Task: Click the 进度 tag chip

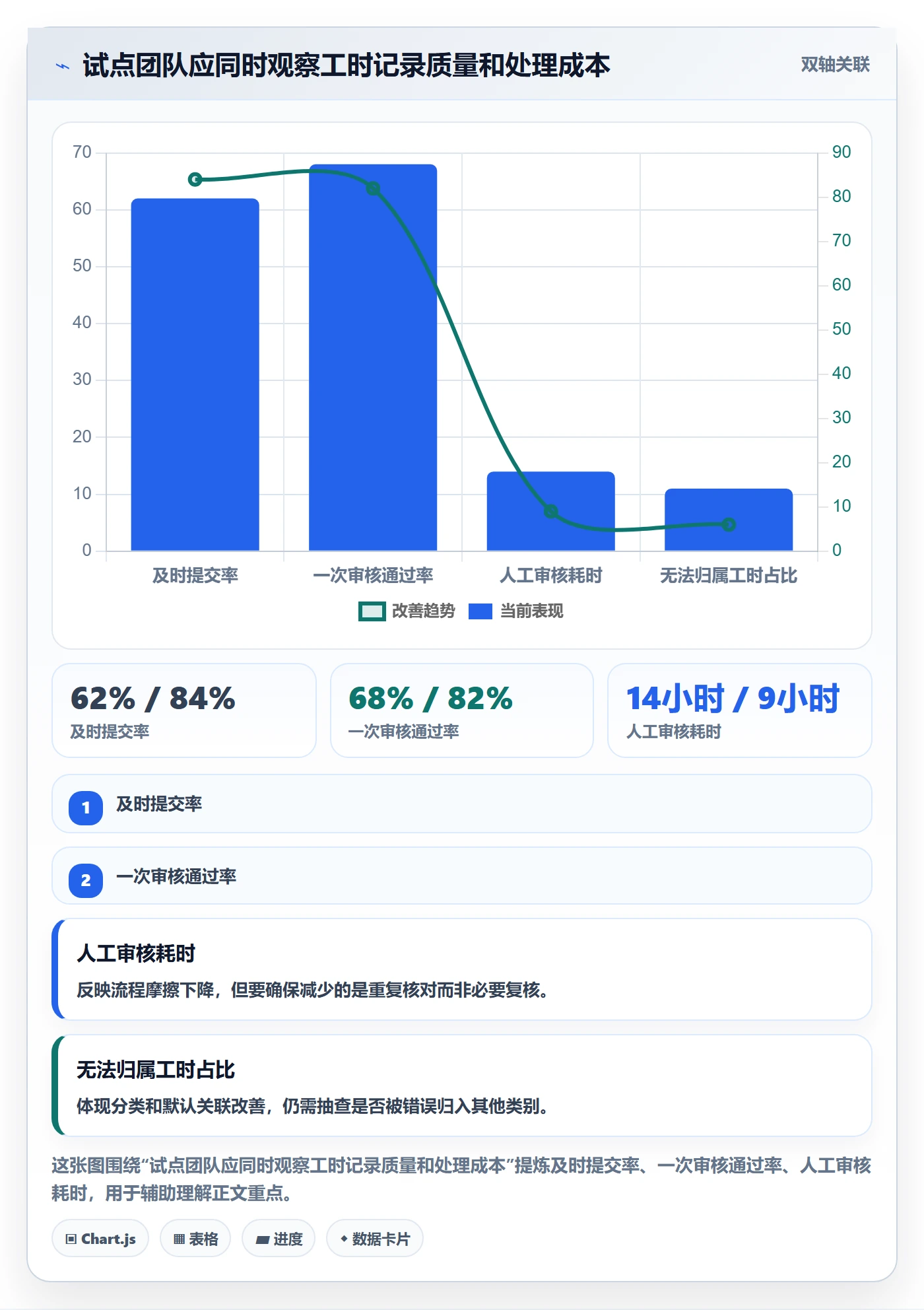Action: pos(279,1239)
